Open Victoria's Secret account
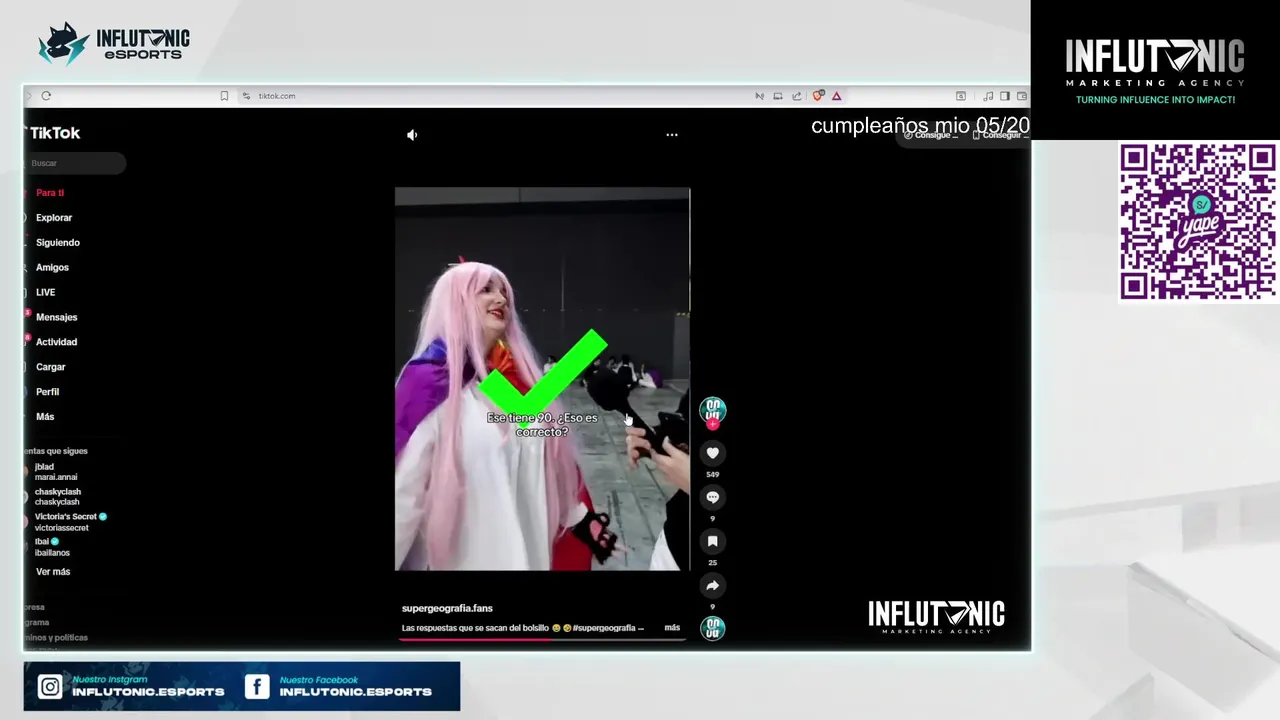This screenshot has width=1280, height=720. pos(66,522)
